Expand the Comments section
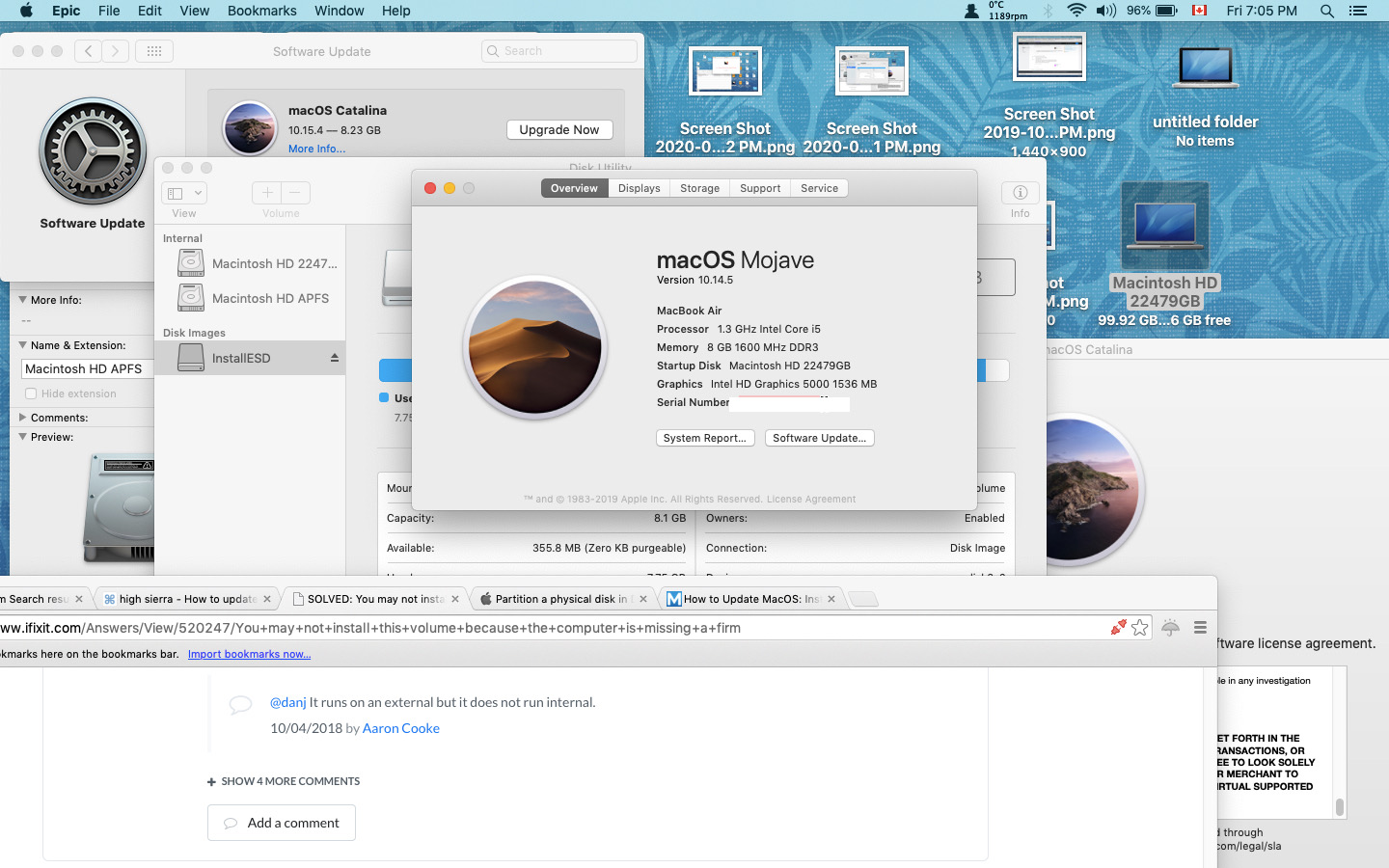The image size is (1389, 868). [x=23, y=418]
